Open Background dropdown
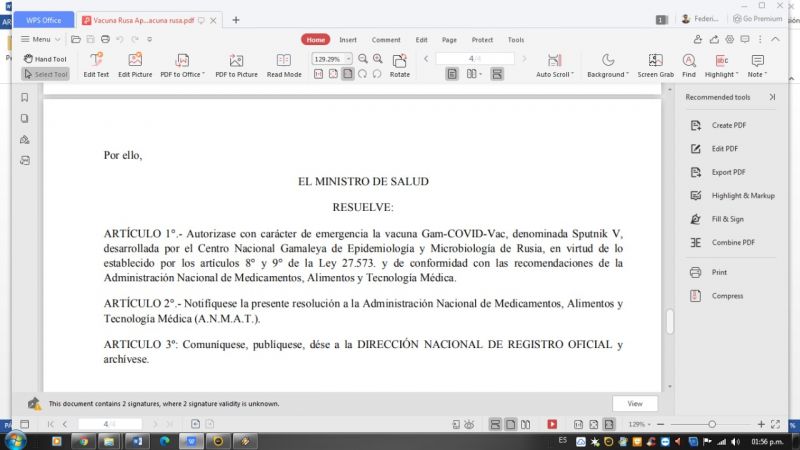This screenshot has width=800, height=450. 608,65
